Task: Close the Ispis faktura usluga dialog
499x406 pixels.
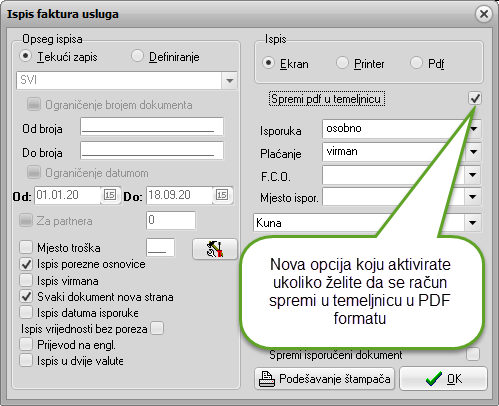Action: 484,14
